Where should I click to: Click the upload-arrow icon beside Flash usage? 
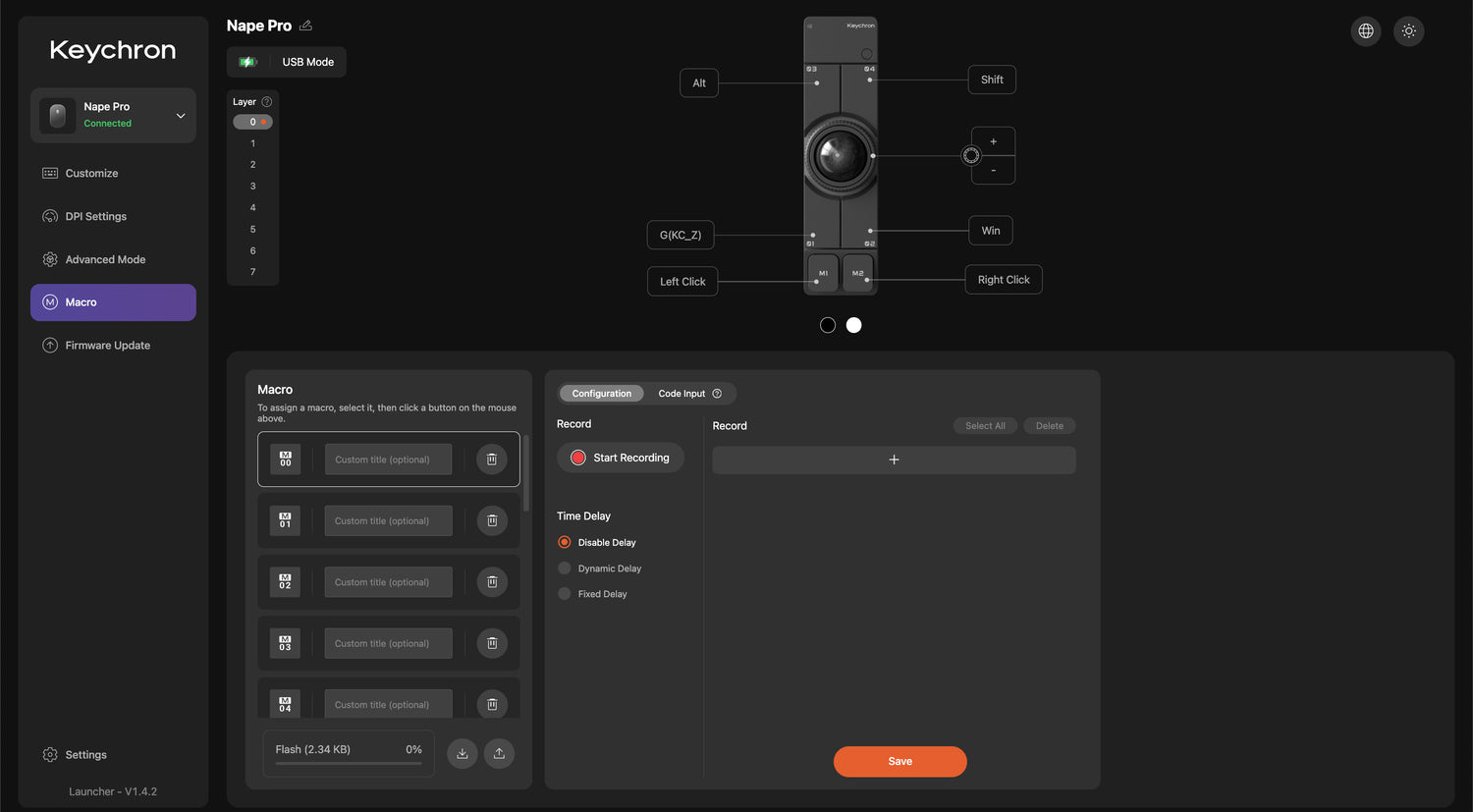(499, 753)
